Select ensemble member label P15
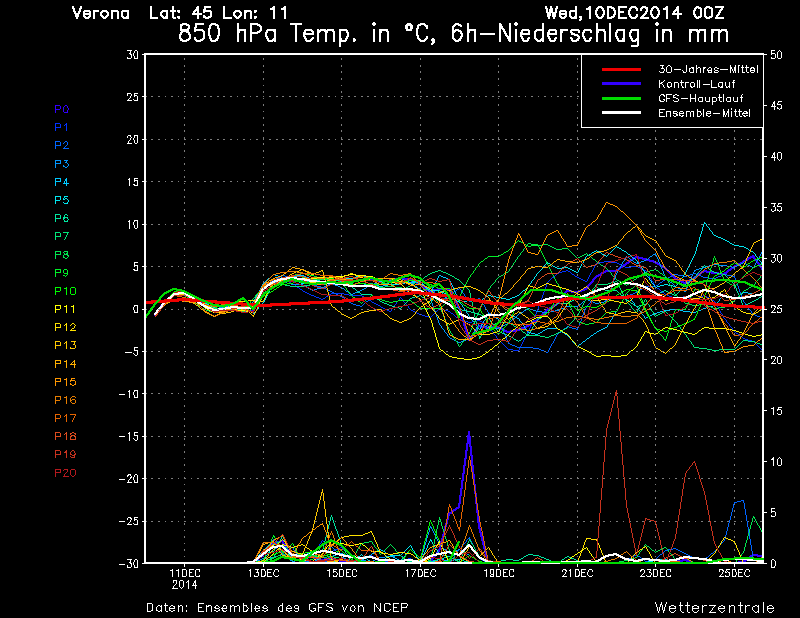 click(x=65, y=382)
